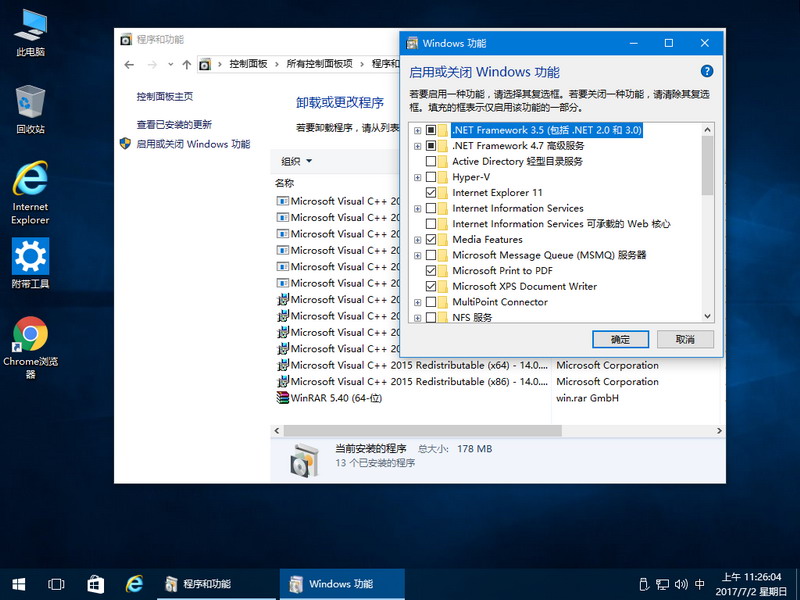Click the safely remove hardware tray icon
Screen dimensions: 800x600
pos(644,584)
